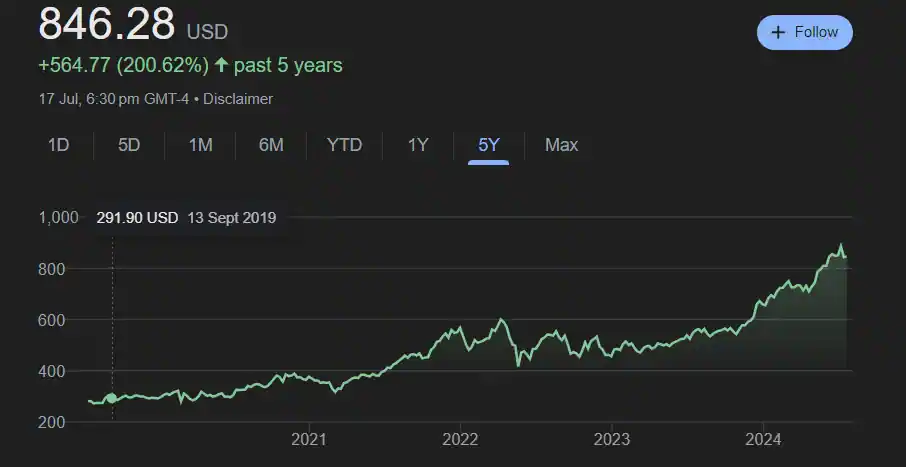Click the 400 y-axis label
This screenshot has height=467, width=906.
[x=51, y=371]
